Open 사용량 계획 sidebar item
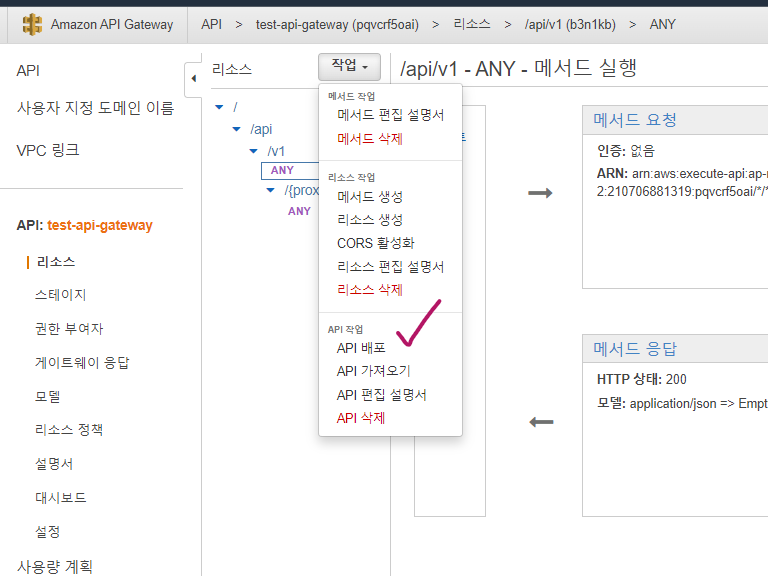Screen dimensions: 768x576 [x=55, y=567]
